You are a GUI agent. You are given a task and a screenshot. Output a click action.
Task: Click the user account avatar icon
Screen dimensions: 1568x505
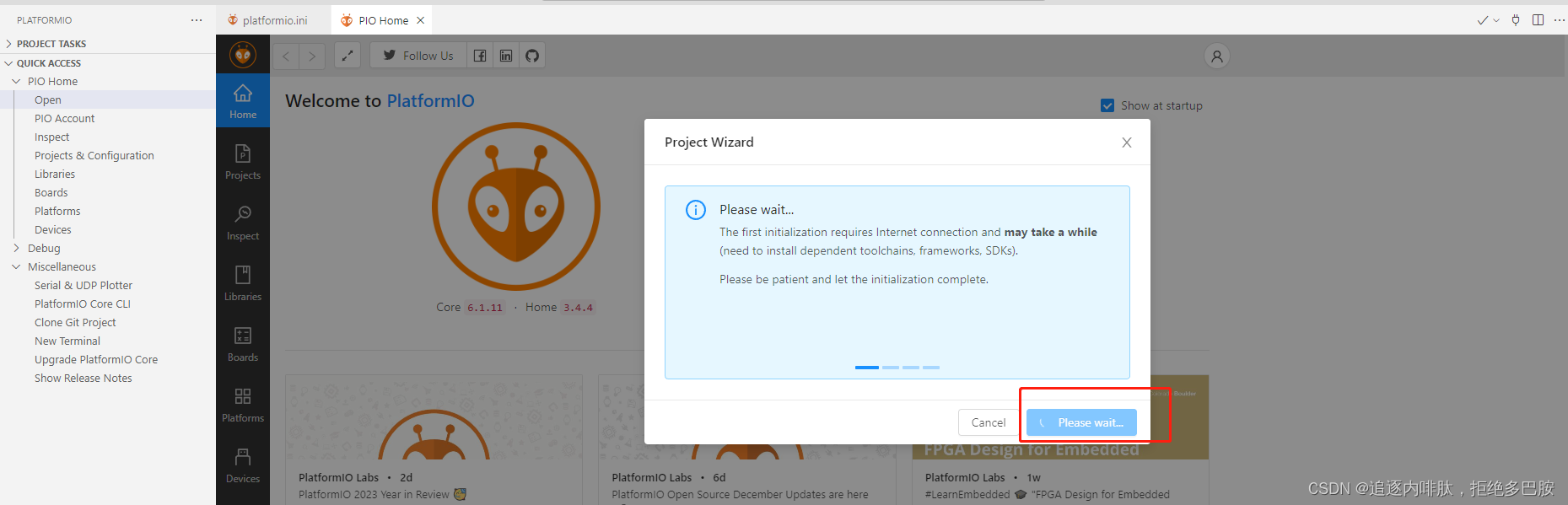point(1216,56)
